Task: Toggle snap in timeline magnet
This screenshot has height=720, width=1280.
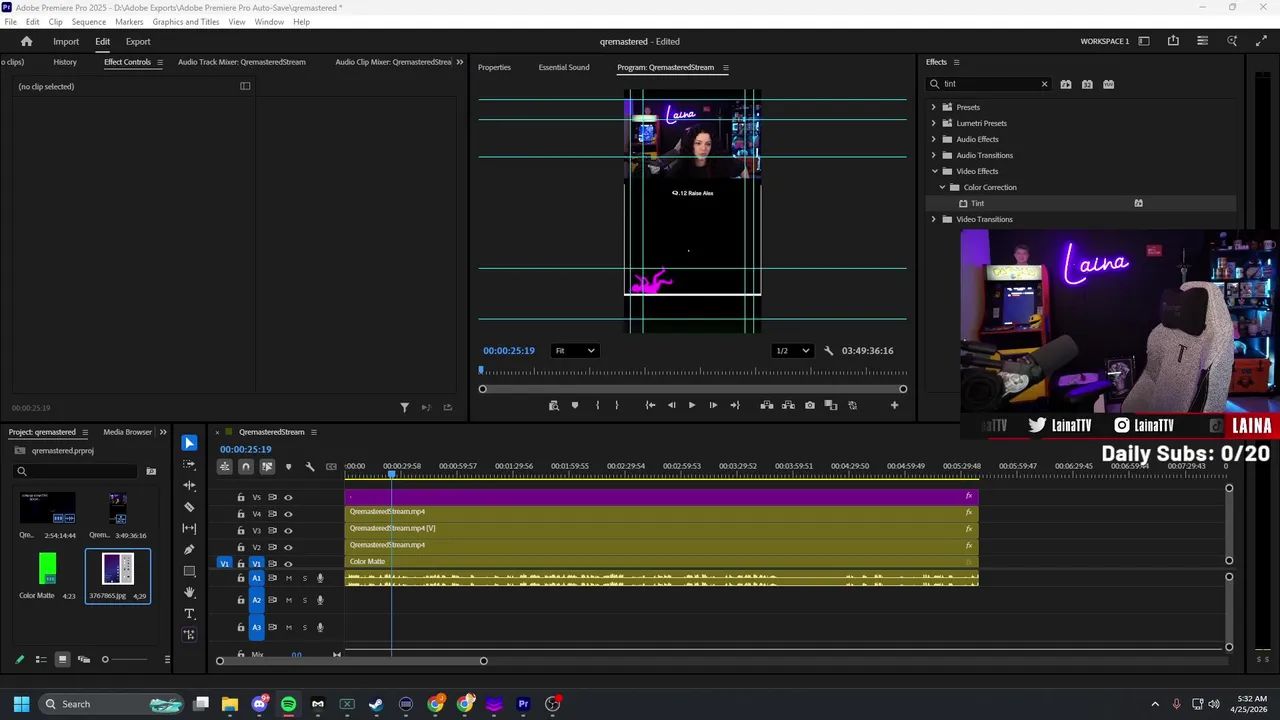Action: (246, 466)
